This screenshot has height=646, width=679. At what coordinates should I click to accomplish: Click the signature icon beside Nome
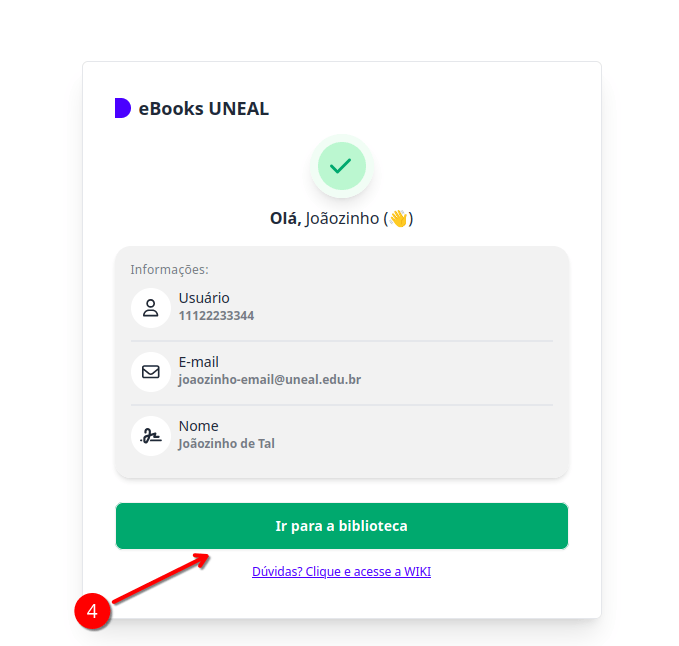(x=151, y=436)
